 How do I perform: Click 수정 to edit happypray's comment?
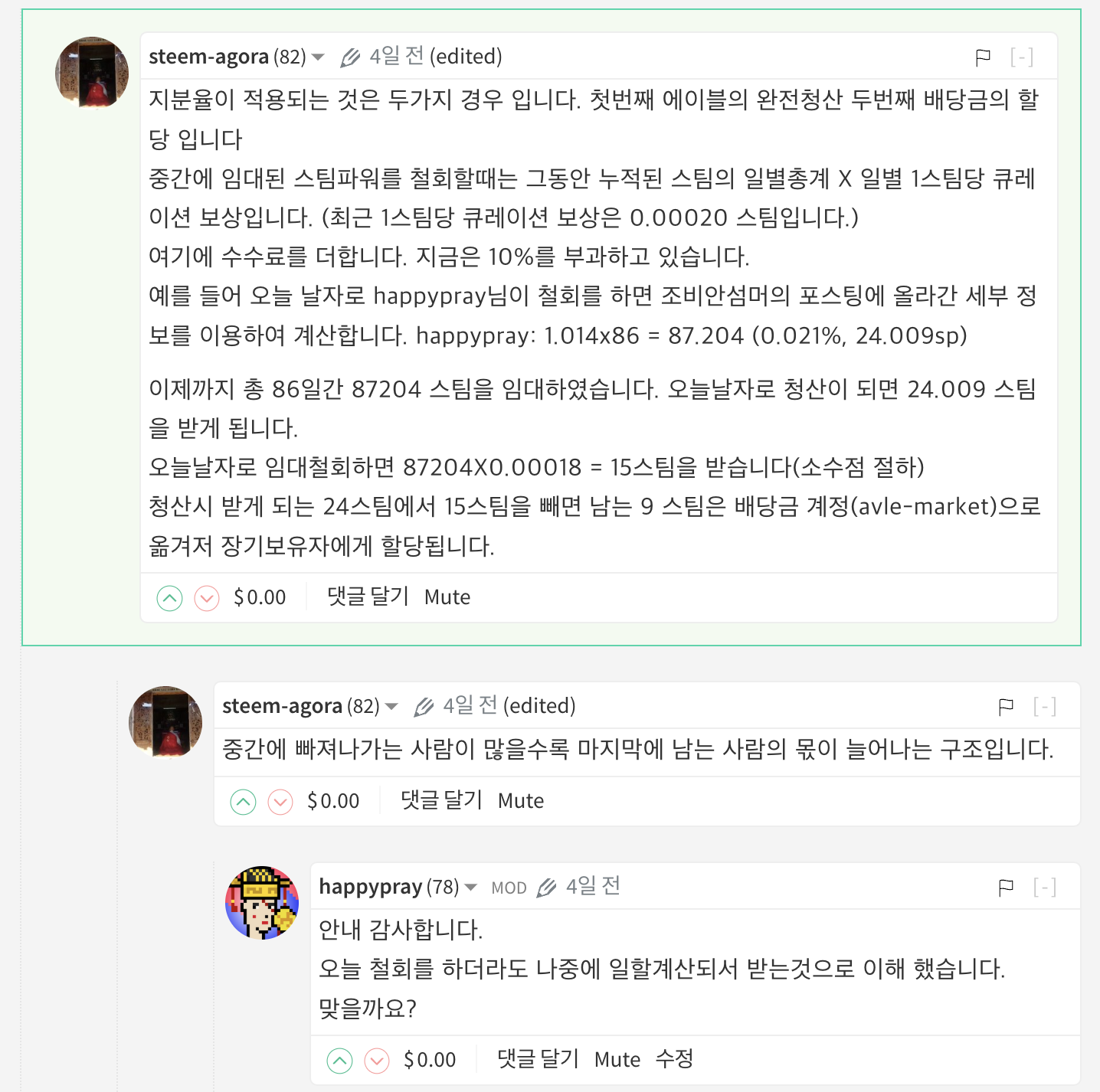675,1059
